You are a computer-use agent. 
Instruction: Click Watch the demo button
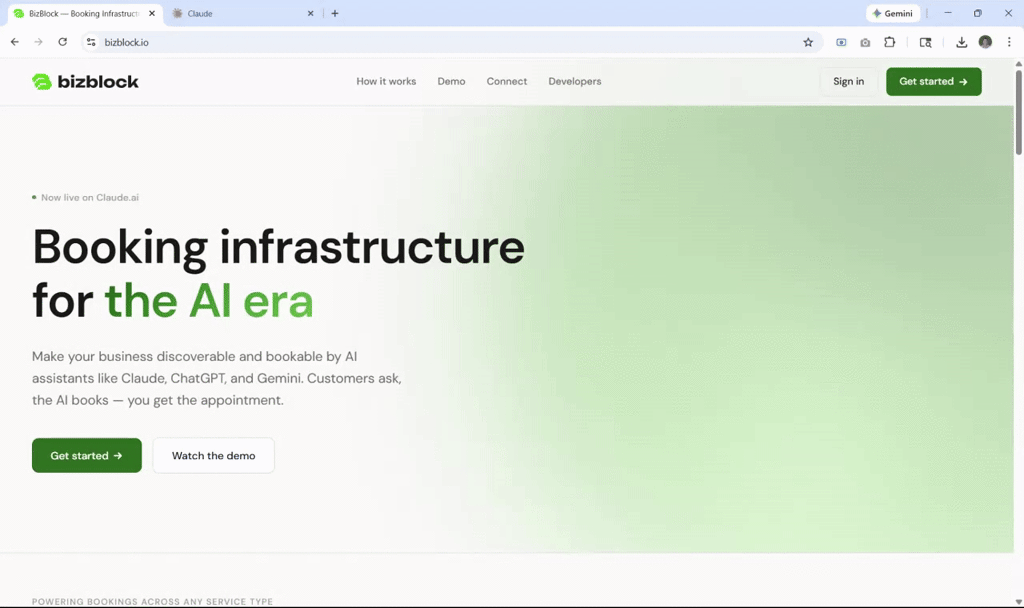pyautogui.click(x=214, y=456)
